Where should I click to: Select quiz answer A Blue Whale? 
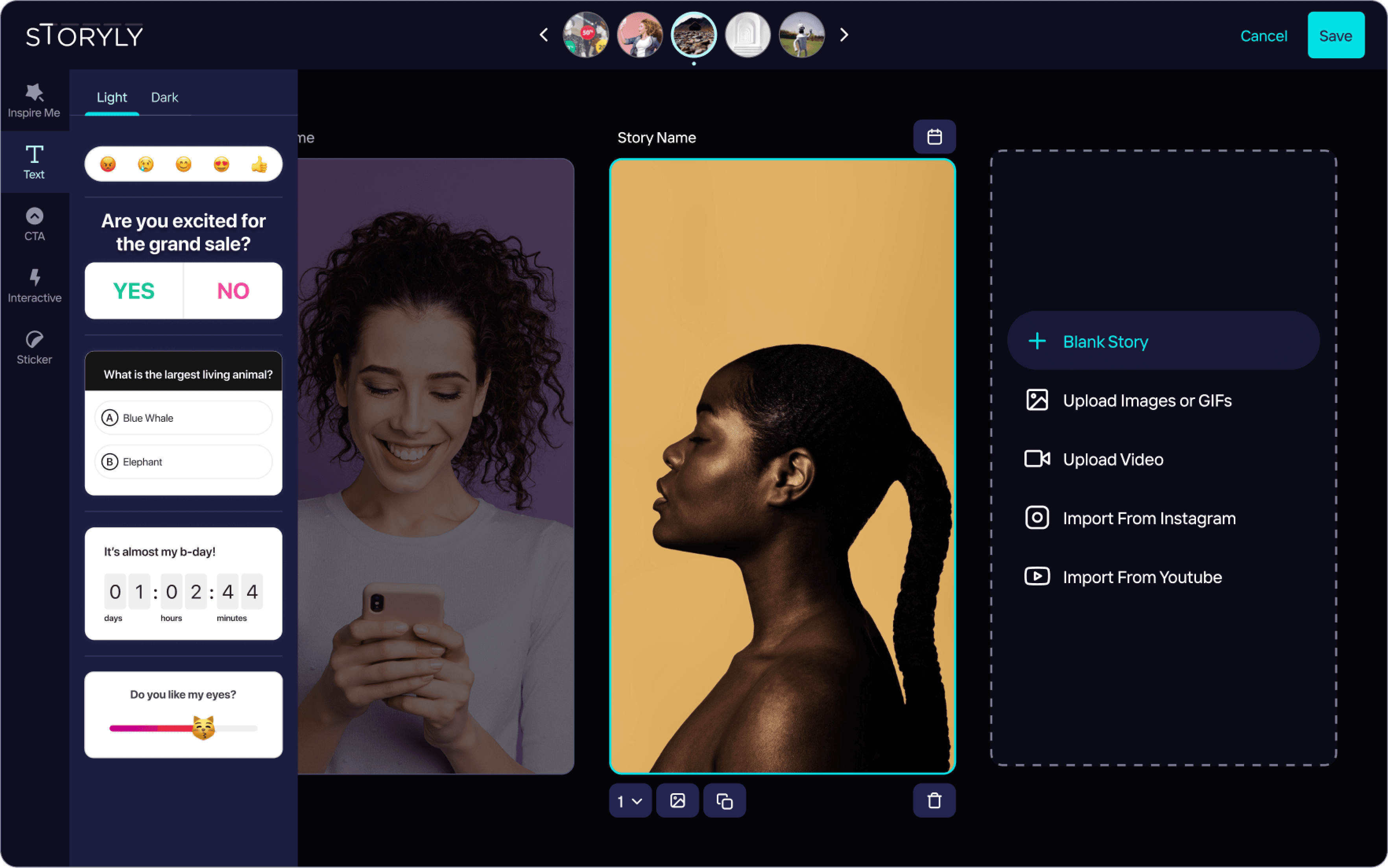point(183,418)
